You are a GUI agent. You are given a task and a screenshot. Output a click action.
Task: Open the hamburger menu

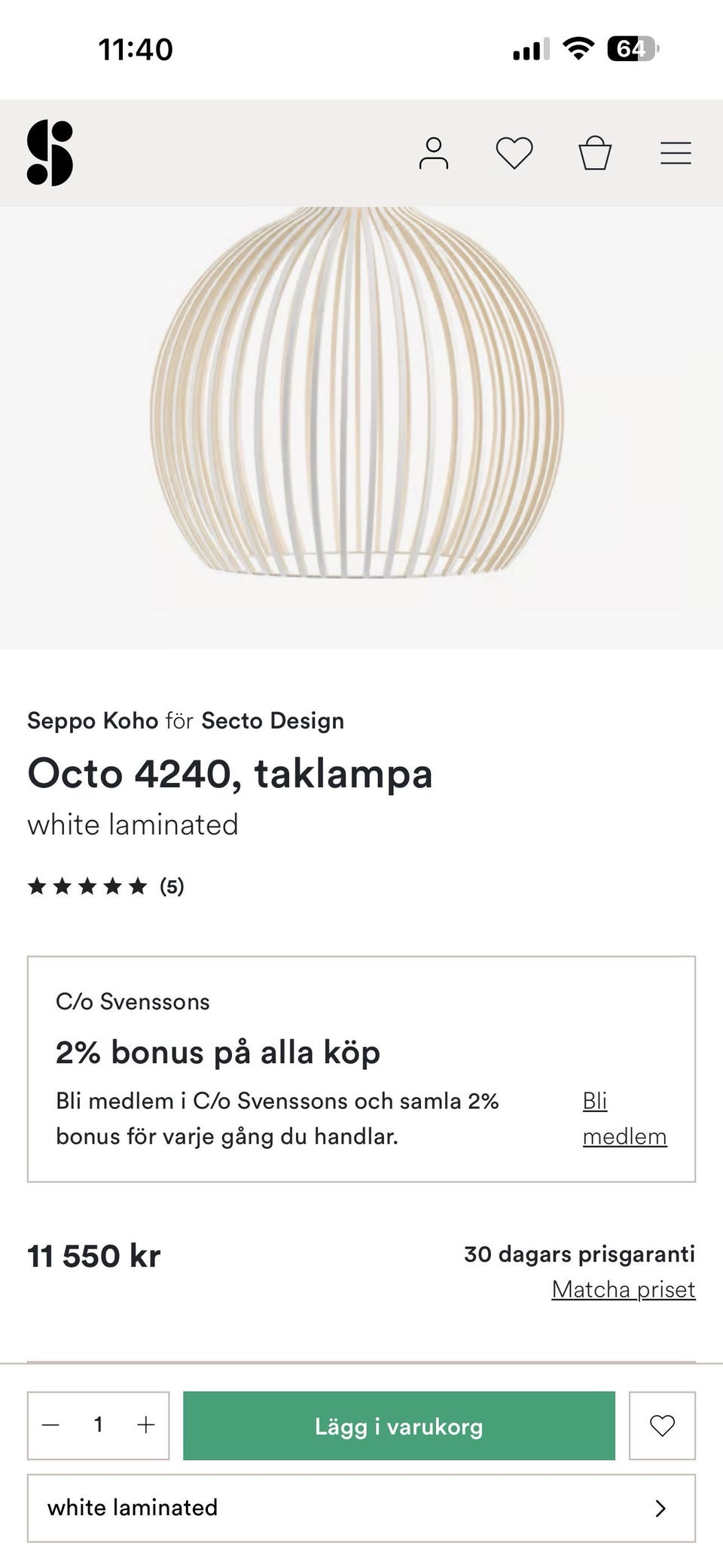click(x=676, y=153)
